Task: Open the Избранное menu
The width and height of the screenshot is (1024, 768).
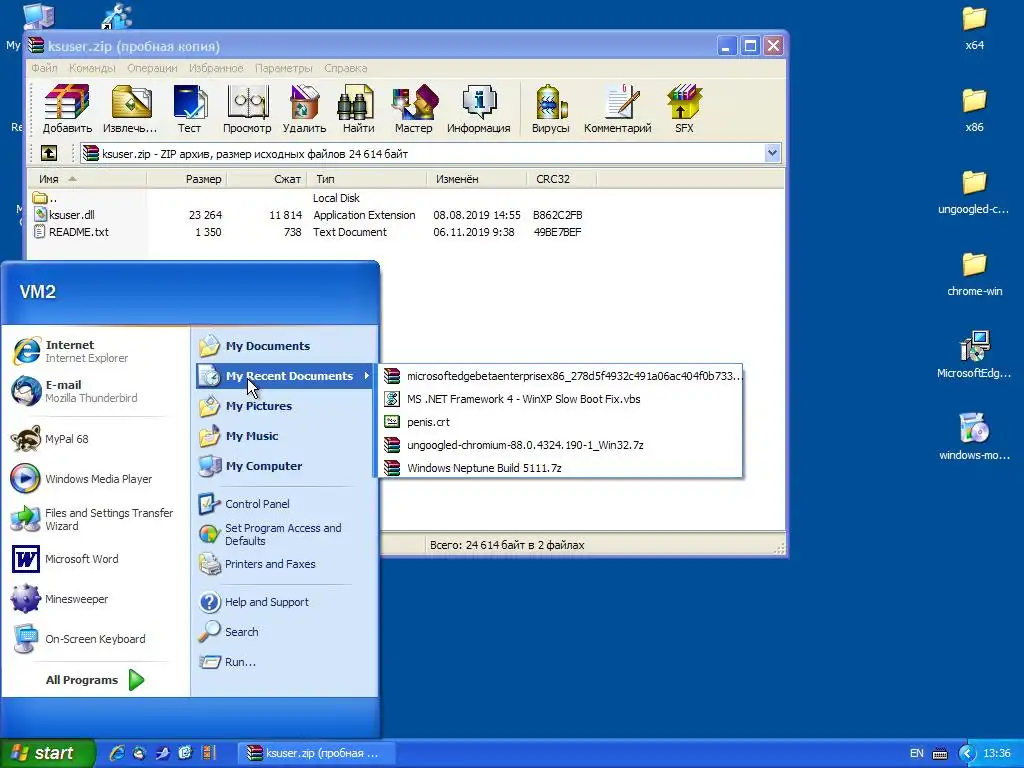Action: click(216, 68)
